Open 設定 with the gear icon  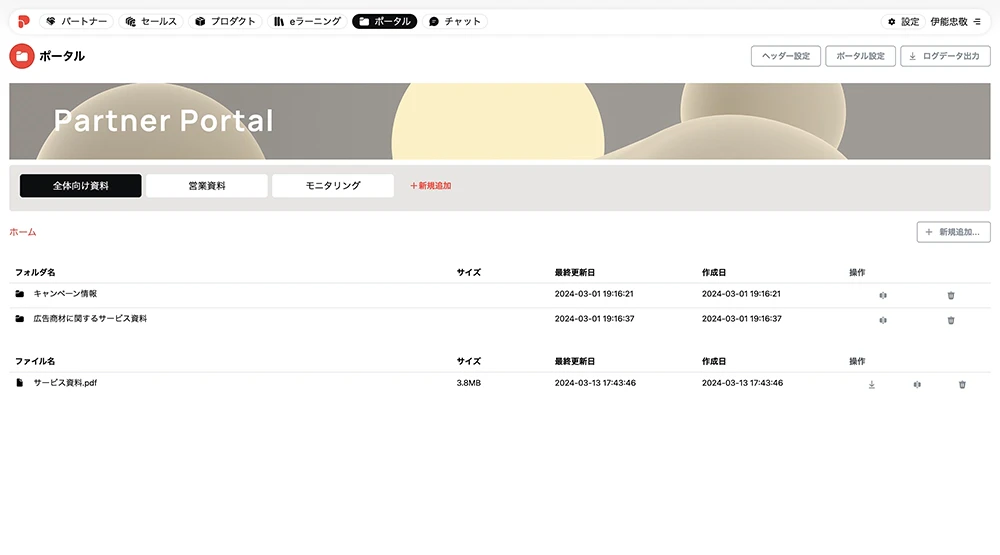904,21
